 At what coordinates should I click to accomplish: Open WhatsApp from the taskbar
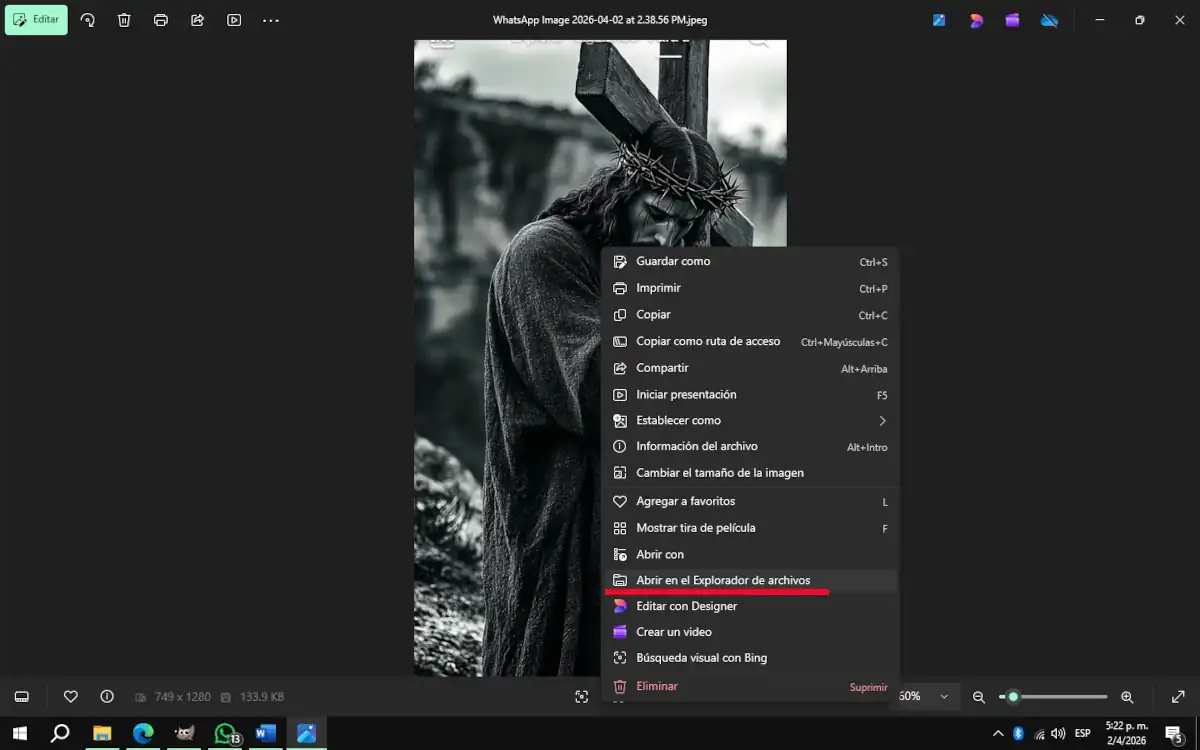click(x=224, y=733)
